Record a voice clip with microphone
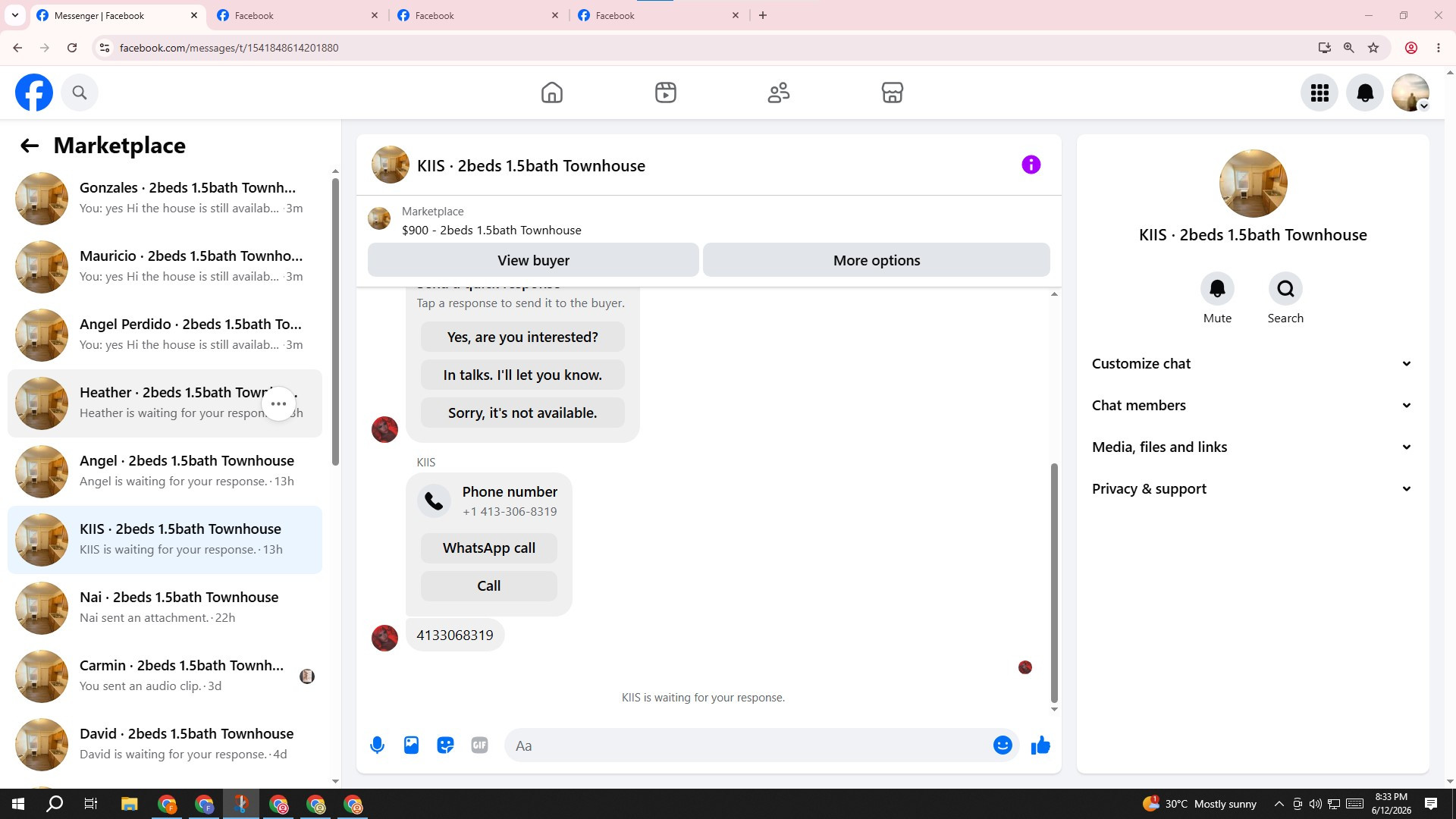 click(377, 745)
